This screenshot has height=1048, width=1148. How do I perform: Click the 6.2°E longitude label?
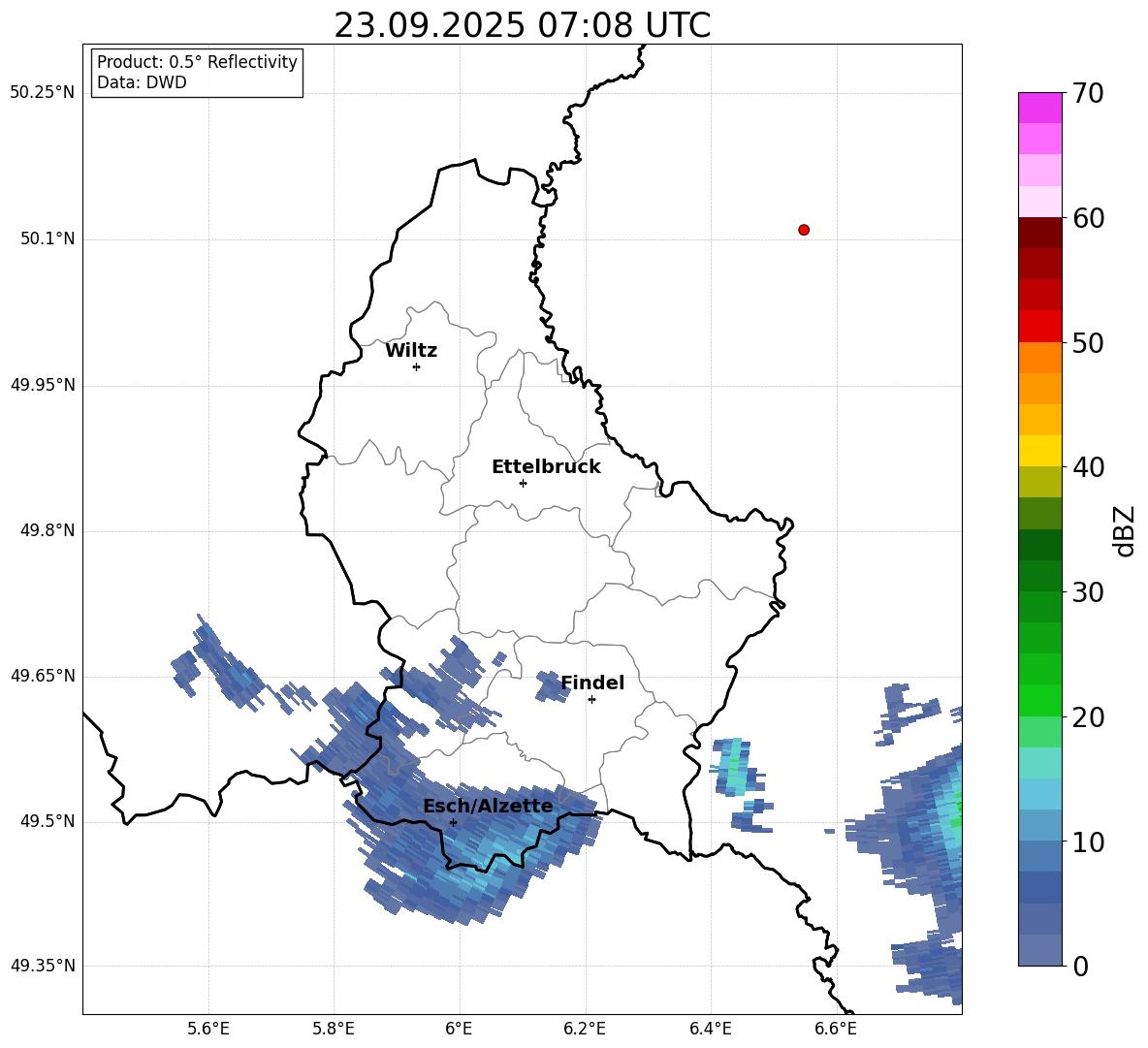point(585,1029)
